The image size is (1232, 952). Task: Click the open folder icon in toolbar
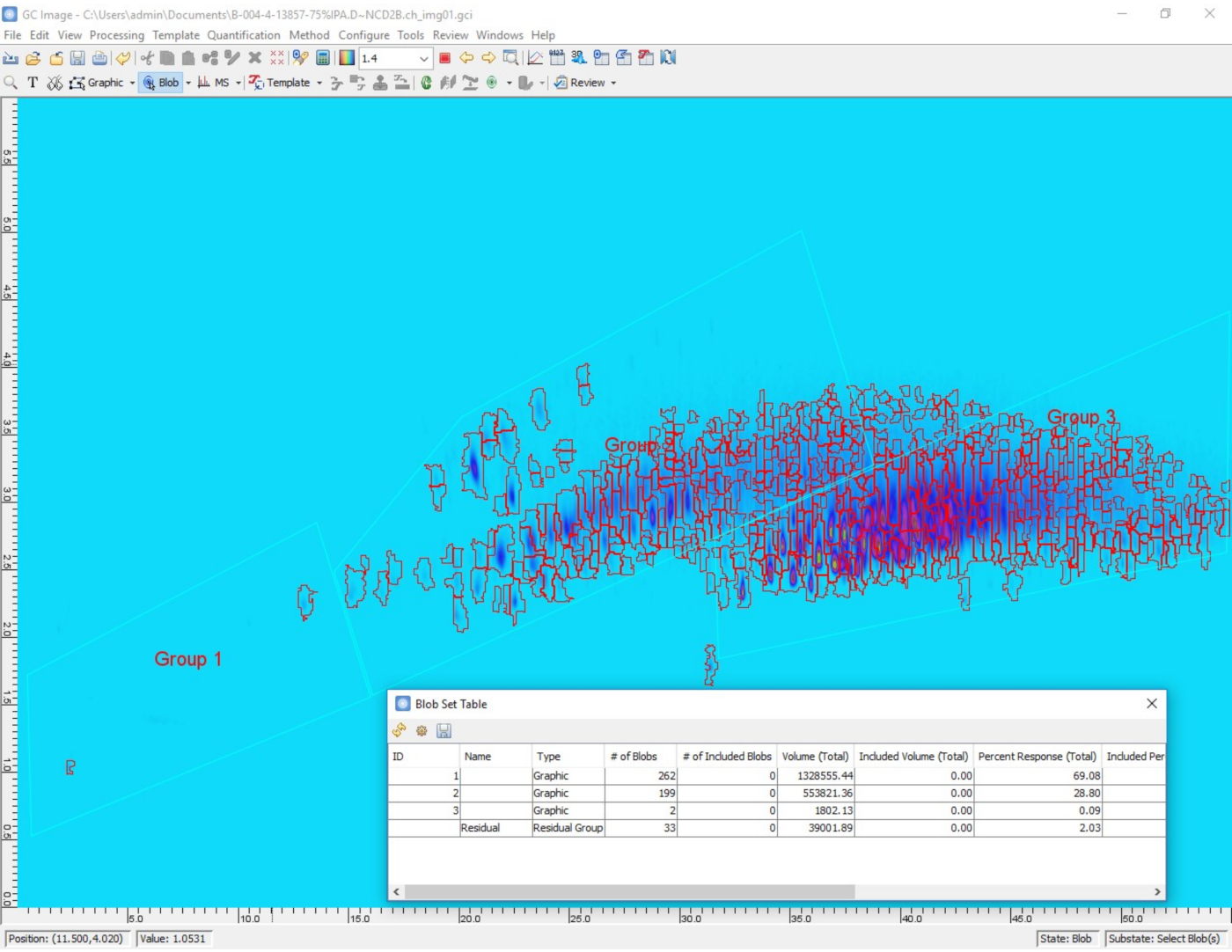pos(33,58)
